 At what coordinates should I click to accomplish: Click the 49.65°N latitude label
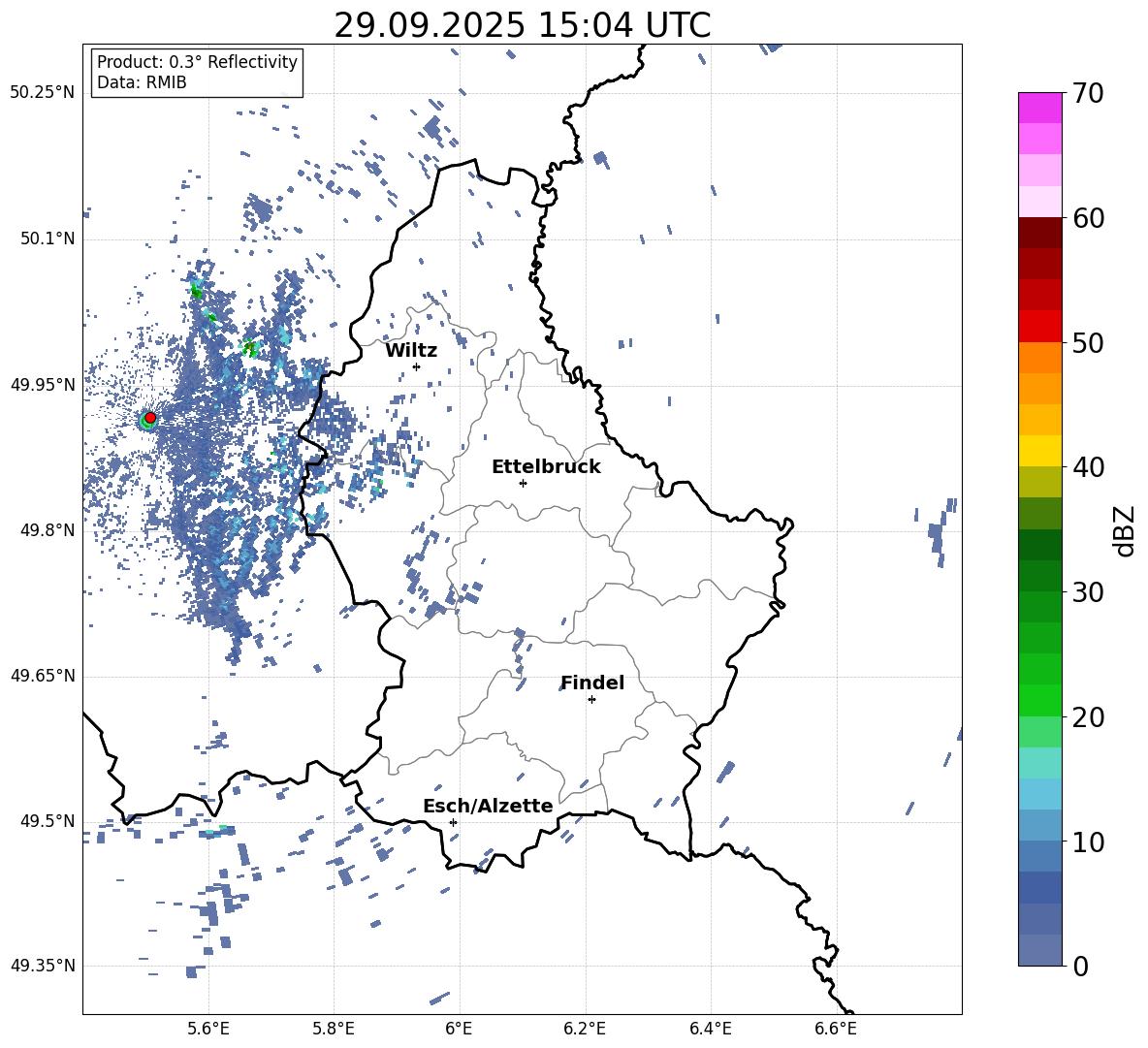tap(43, 676)
